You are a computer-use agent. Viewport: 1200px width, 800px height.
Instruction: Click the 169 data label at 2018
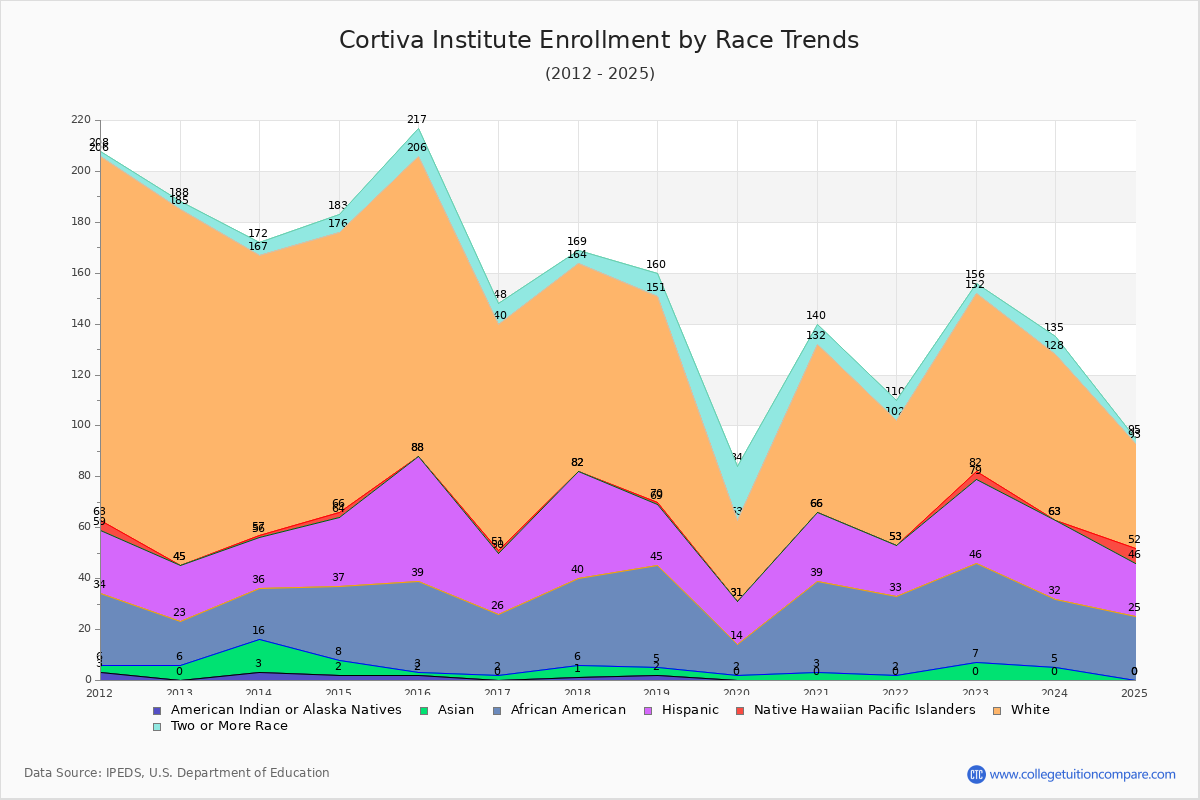[577, 242]
